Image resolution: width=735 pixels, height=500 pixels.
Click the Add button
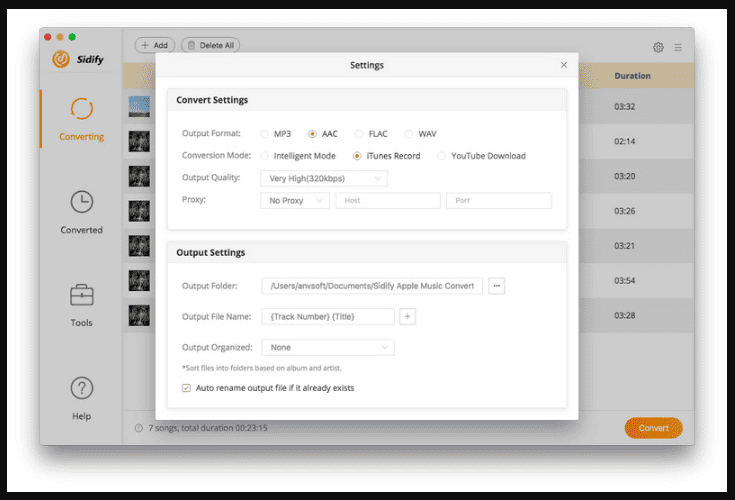pos(155,45)
